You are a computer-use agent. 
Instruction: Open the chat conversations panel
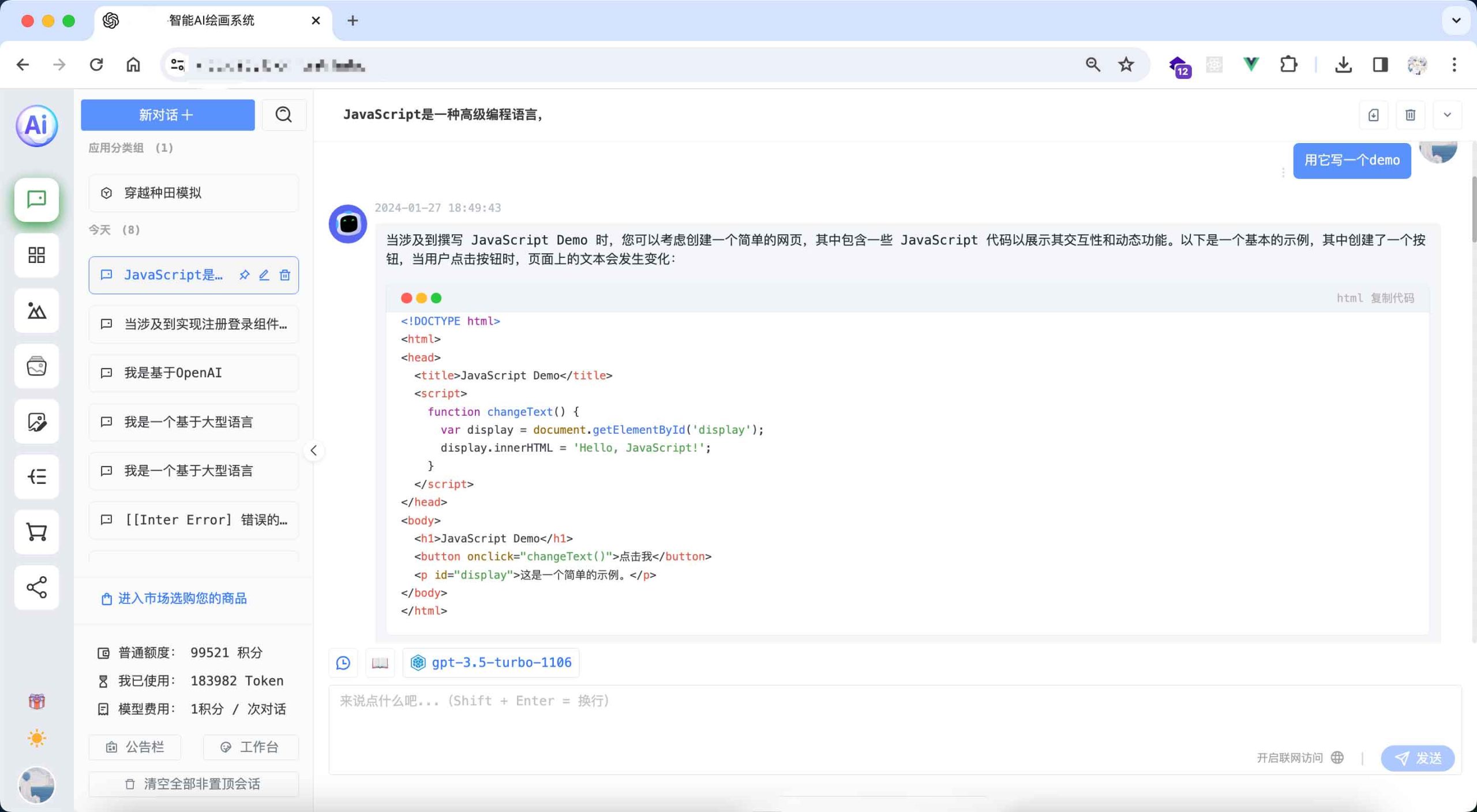tap(36, 200)
